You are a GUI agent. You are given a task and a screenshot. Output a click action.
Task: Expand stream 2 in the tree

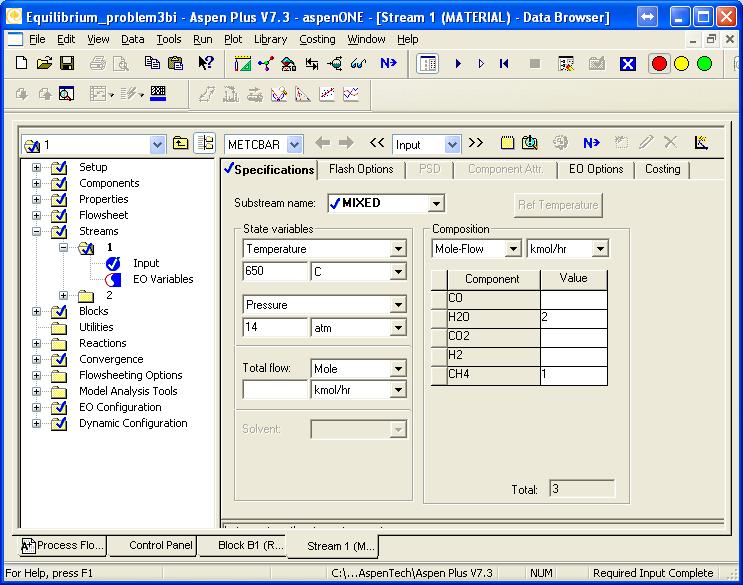coord(63,295)
